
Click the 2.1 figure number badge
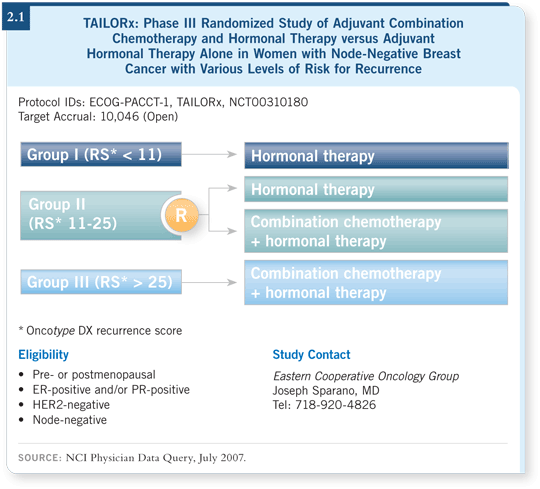[x=16, y=17]
